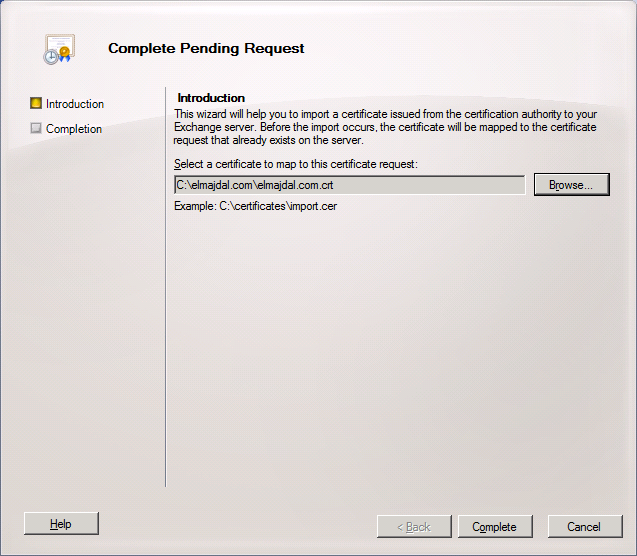Click the bold Introduction heading

pyautogui.click(x=211, y=98)
